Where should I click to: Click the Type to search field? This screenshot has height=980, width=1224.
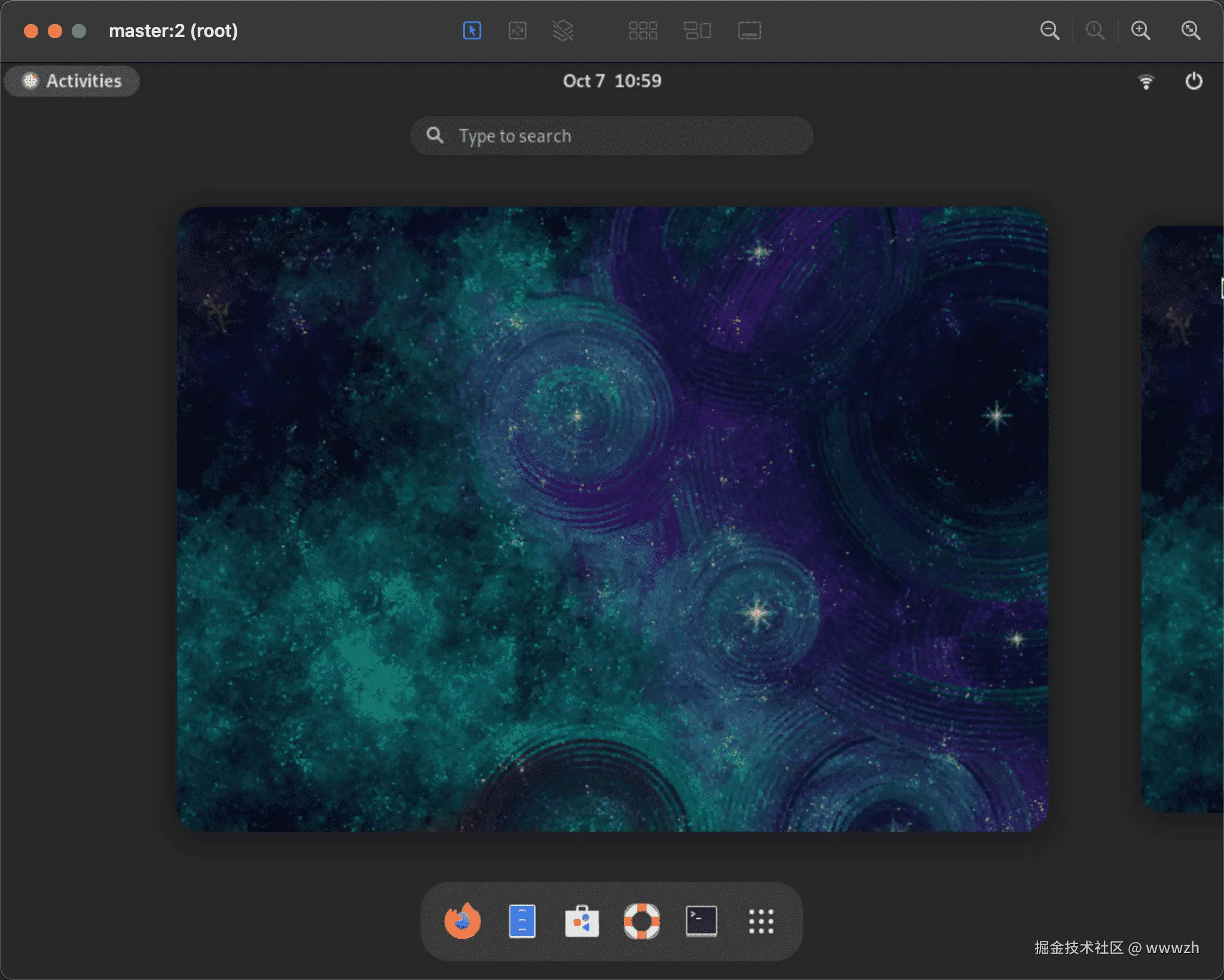[x=612, y=136]
